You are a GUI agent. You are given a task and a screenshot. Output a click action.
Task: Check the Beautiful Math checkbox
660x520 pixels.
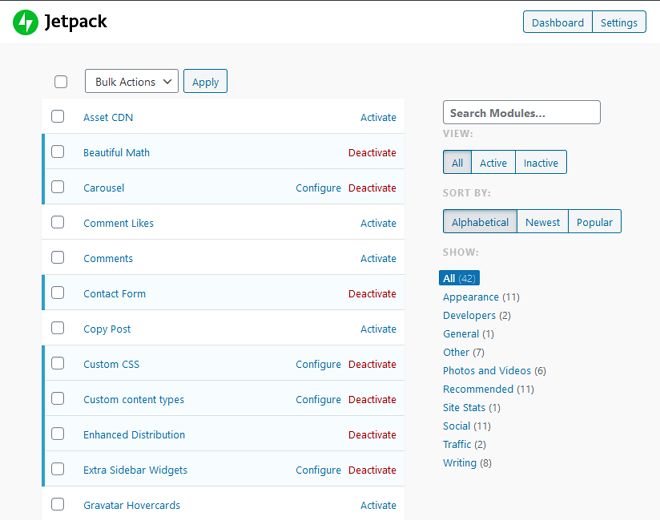point(58,152)
